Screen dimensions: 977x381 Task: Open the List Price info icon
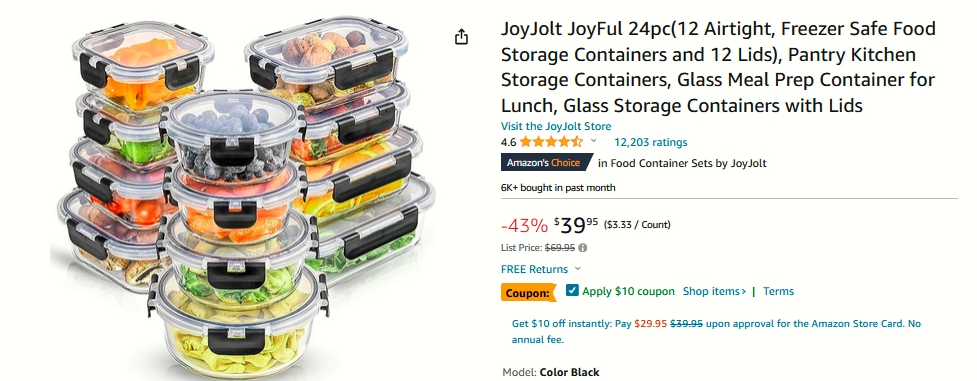[x=583, y=248]
